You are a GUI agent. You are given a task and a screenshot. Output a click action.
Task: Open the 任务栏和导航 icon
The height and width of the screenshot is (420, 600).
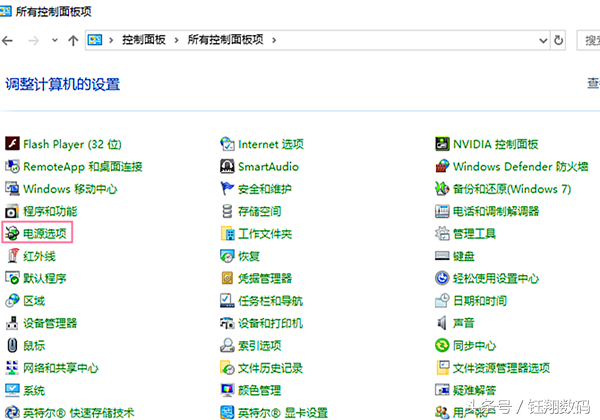(227, 301)
